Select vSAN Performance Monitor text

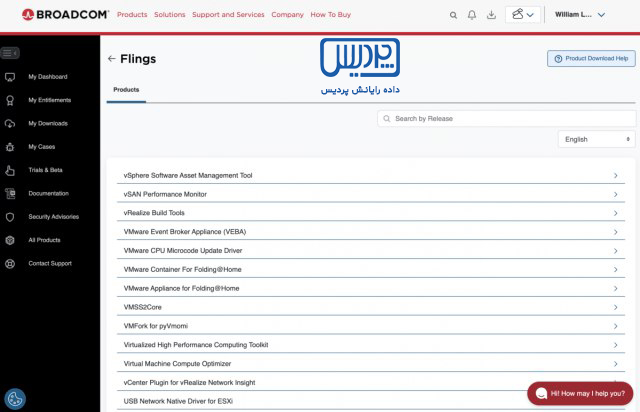coord(165,194)
